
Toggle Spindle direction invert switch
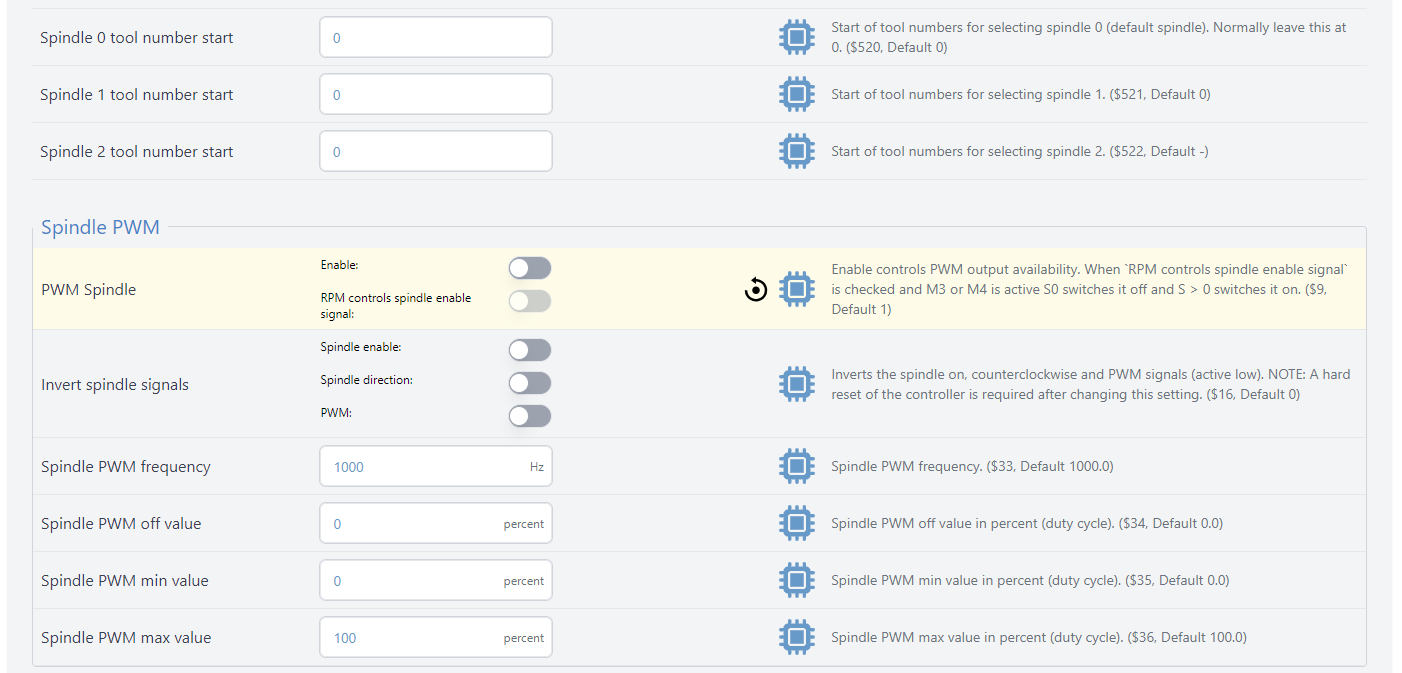coord(529,383)
